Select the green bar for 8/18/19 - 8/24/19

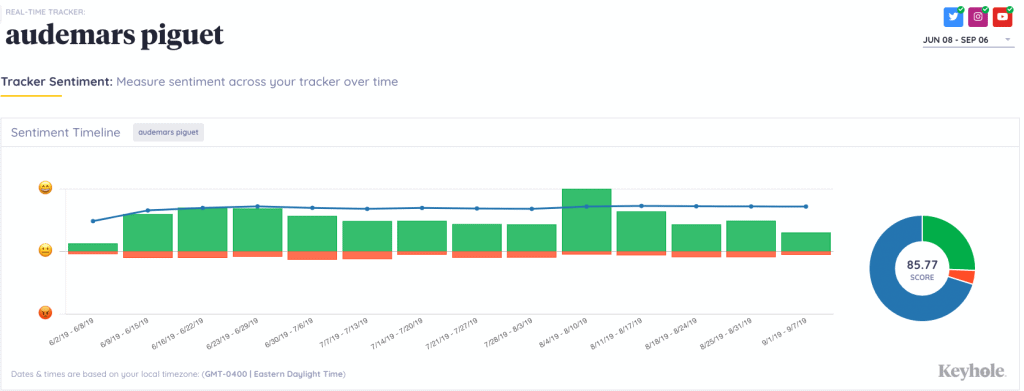[696, 238]
